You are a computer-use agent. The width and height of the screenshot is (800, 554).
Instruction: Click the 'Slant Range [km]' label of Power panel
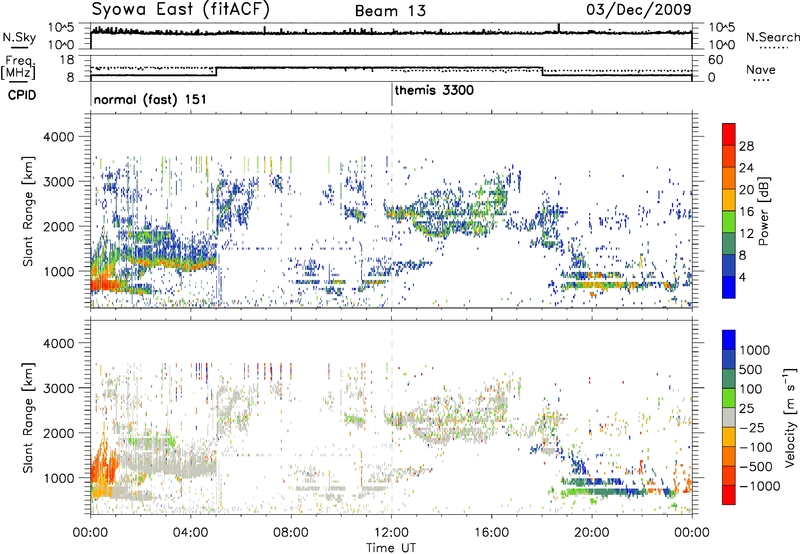pos(28,211)
